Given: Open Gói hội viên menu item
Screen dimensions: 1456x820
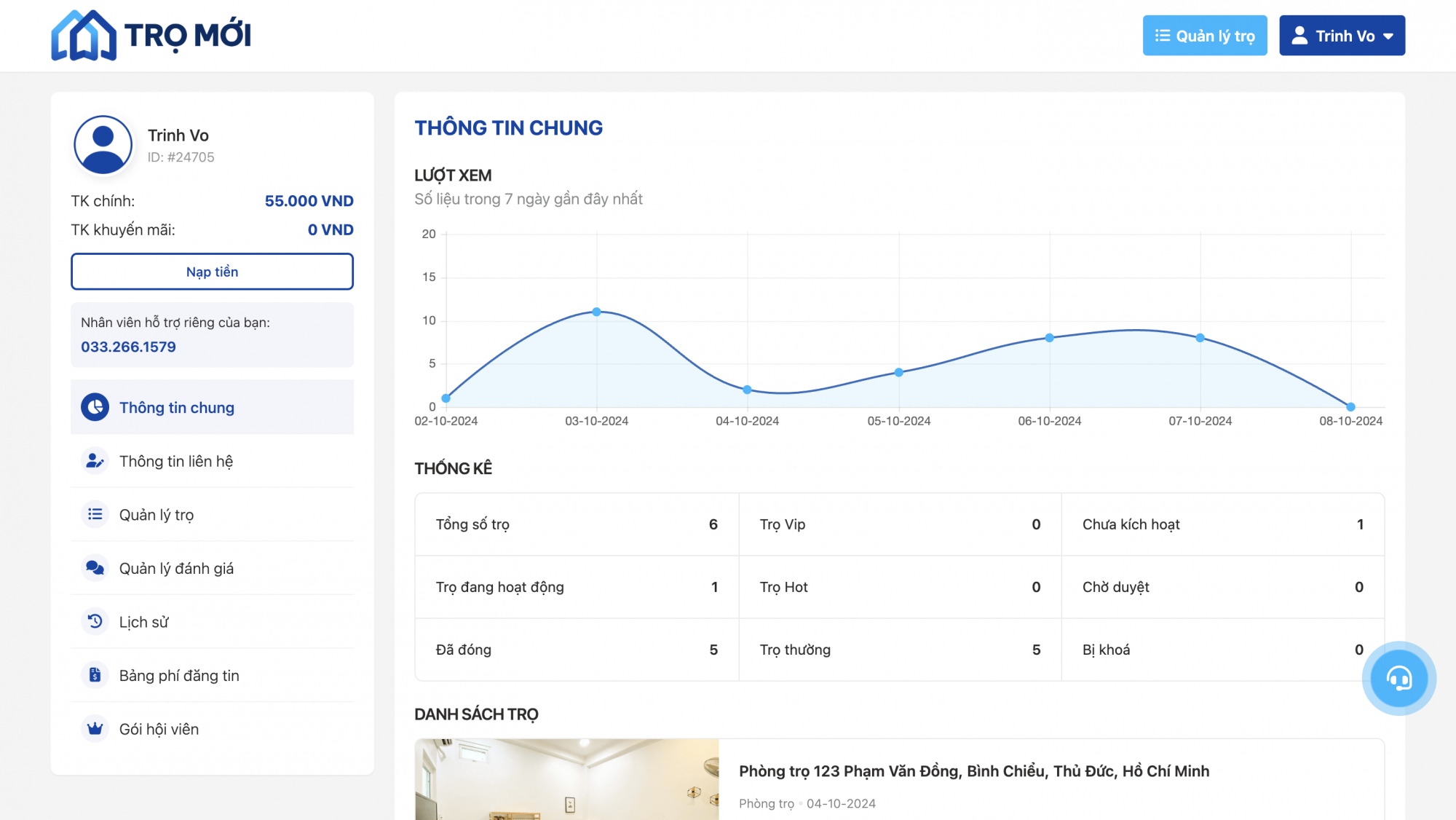Looking at the screenshot, I should [212, 728].
